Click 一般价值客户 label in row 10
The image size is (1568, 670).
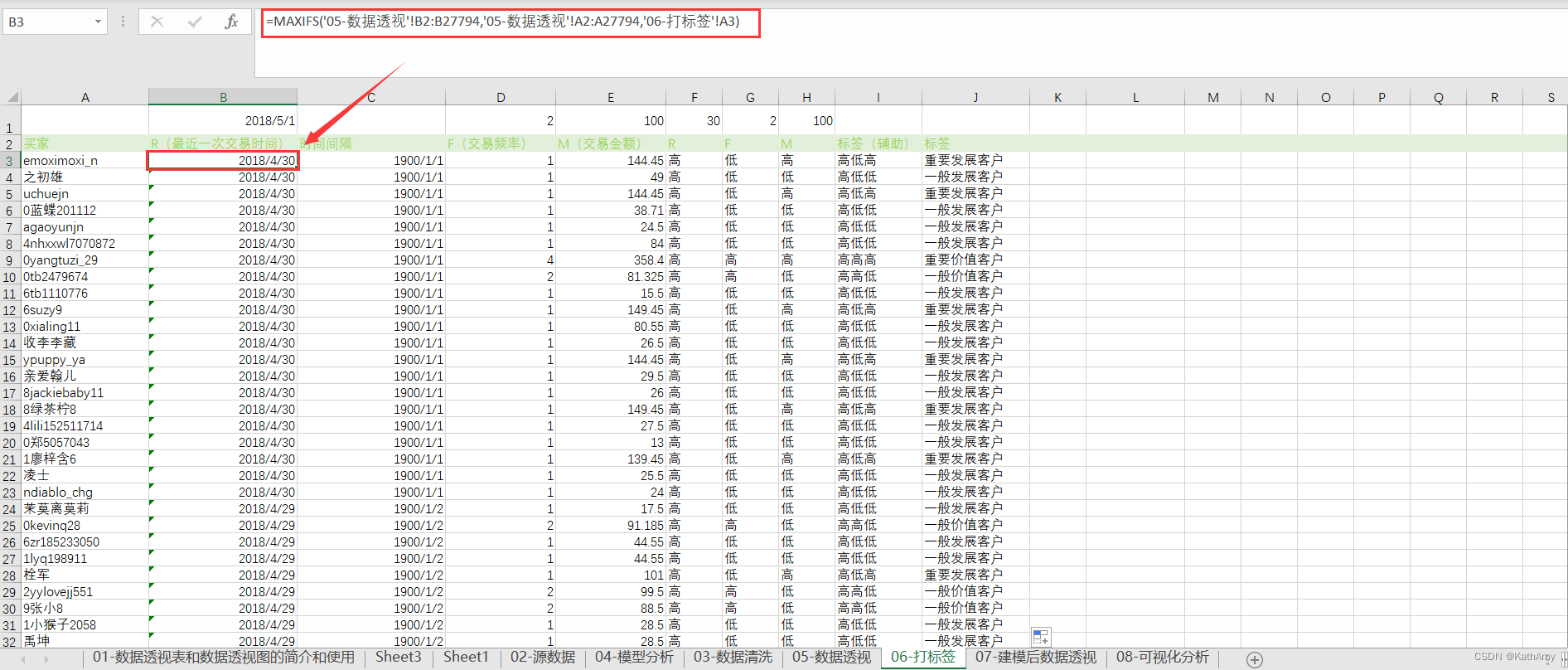[975, 276]
